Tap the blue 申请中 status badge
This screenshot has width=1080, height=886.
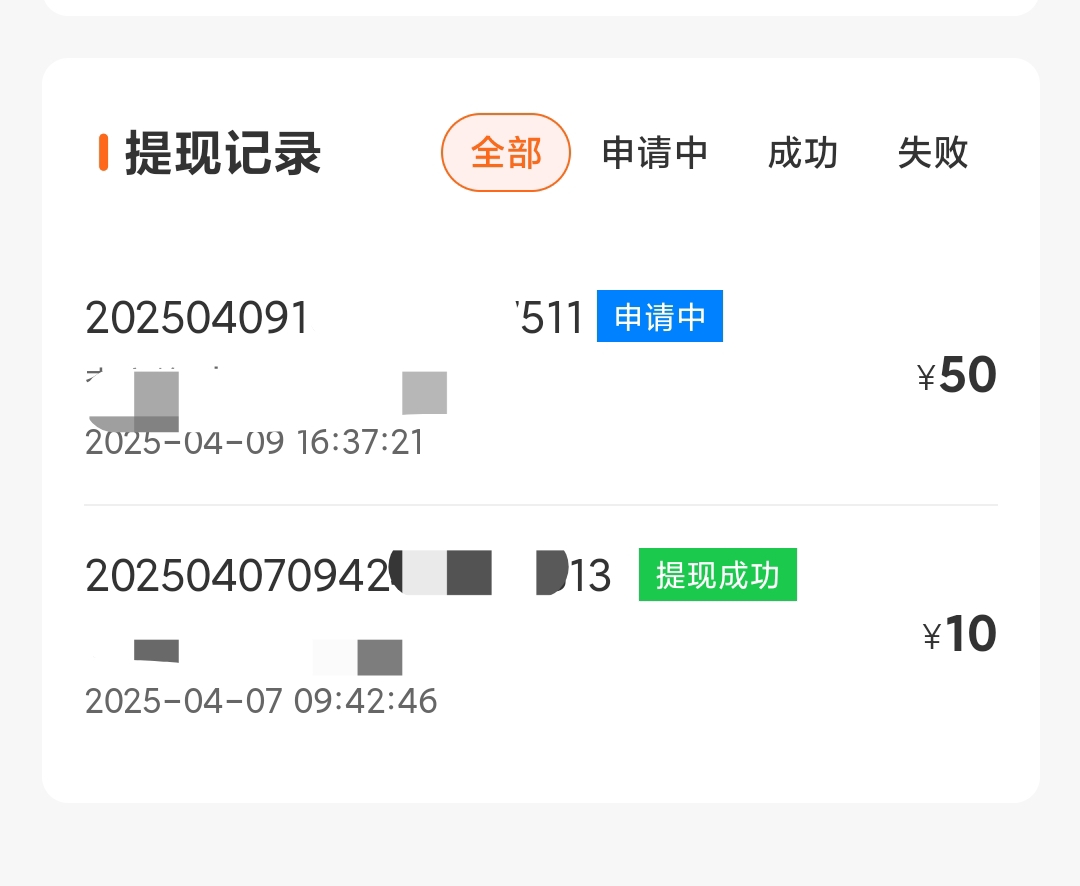[x=660, y=317]
